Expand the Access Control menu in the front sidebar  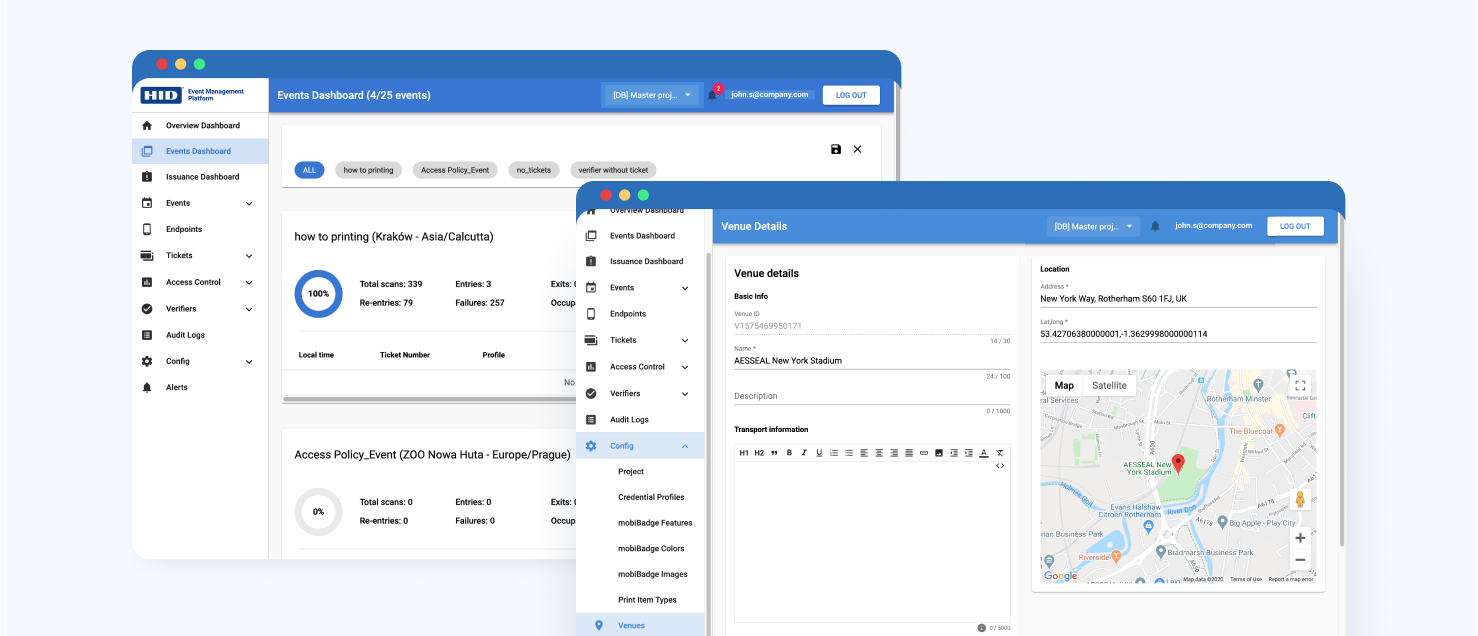click(685, 367)
